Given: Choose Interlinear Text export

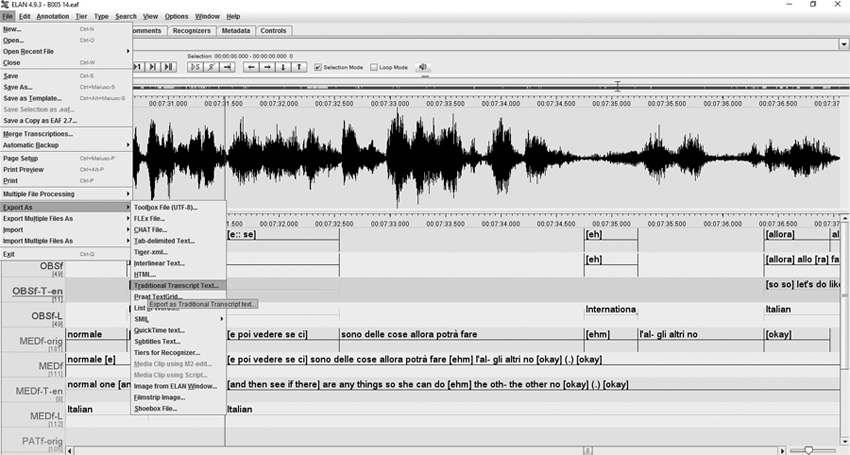Looking at the screenshot, I should click(x=178, y=263).
